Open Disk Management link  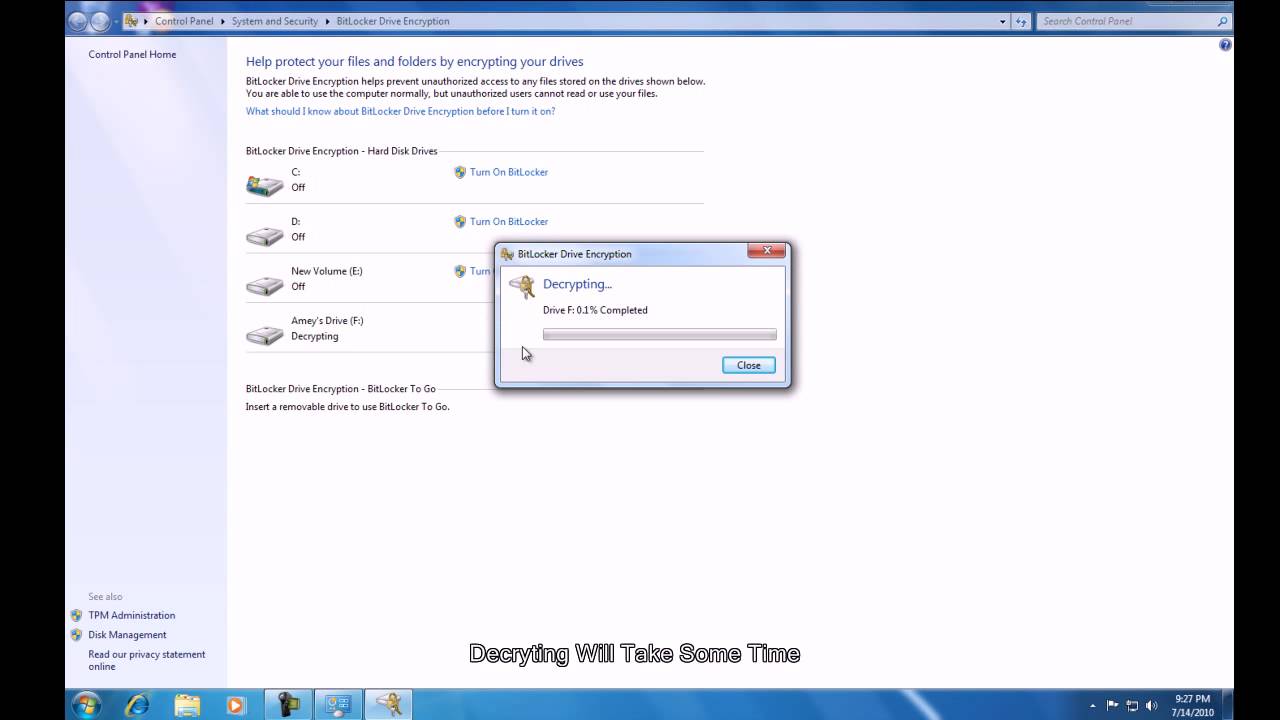coord(127,635)
